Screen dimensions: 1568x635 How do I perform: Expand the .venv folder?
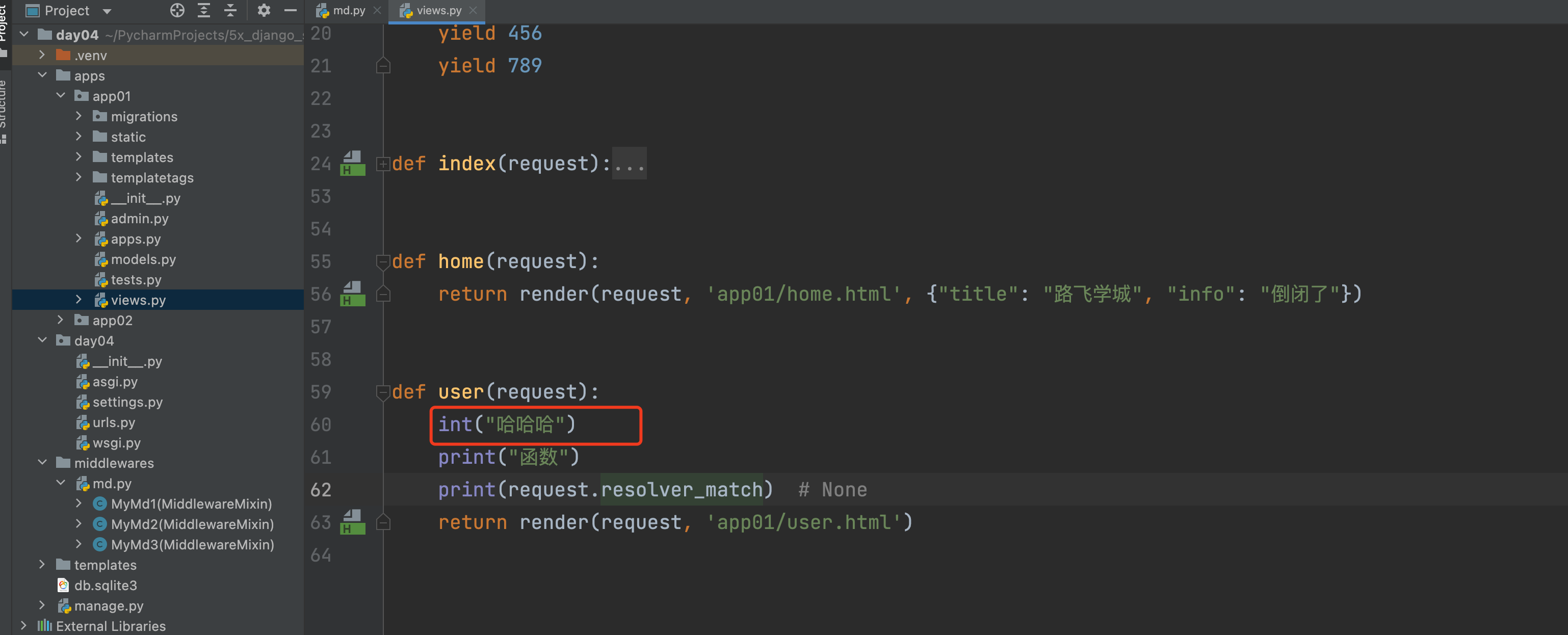(x=42, y=55)
